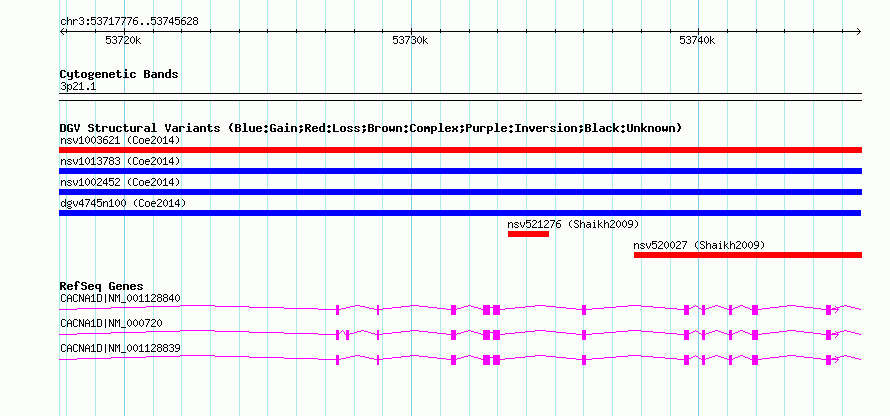Select the red nsv520027 loss bar
This screenshot has height=416, width=890.
click(x=748, y=255)
